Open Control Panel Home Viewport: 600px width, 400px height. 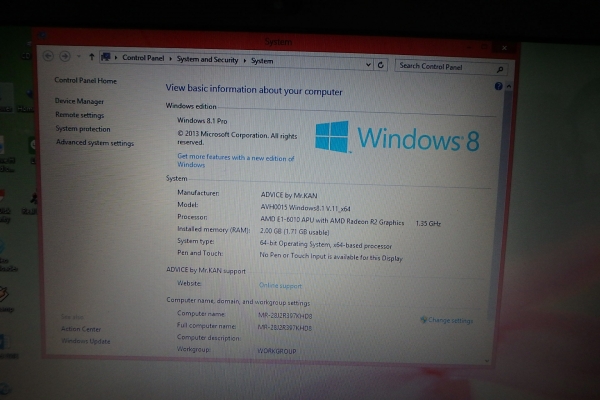[85, 80]
